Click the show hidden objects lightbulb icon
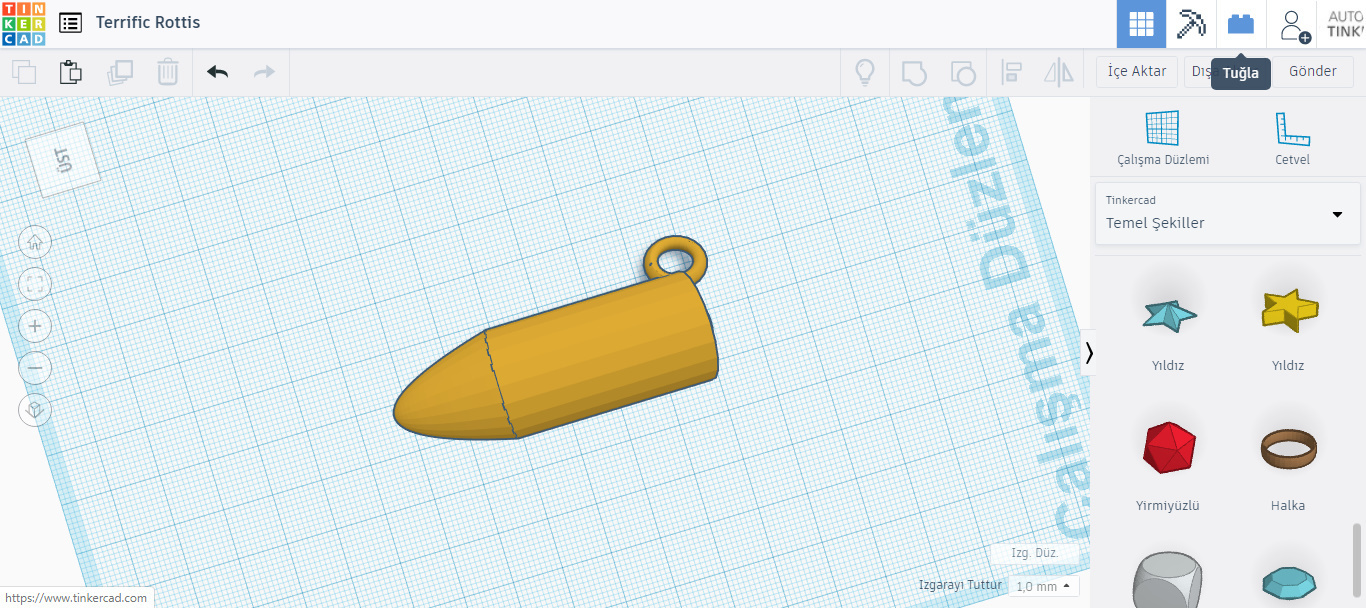 click(x=864, y=71)
